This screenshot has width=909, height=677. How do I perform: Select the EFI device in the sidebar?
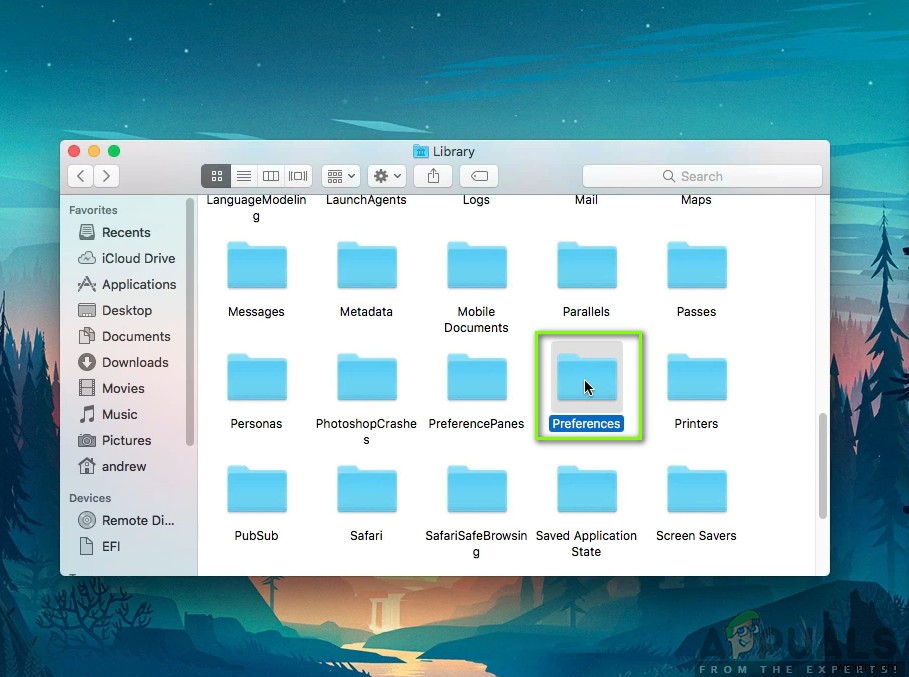click(112, 546)
